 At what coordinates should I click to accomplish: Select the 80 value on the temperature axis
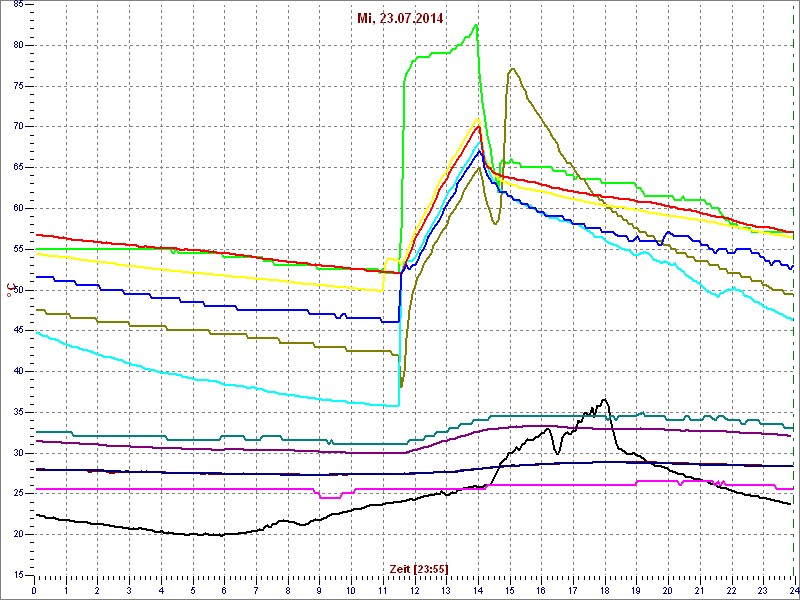coord(17,45)
